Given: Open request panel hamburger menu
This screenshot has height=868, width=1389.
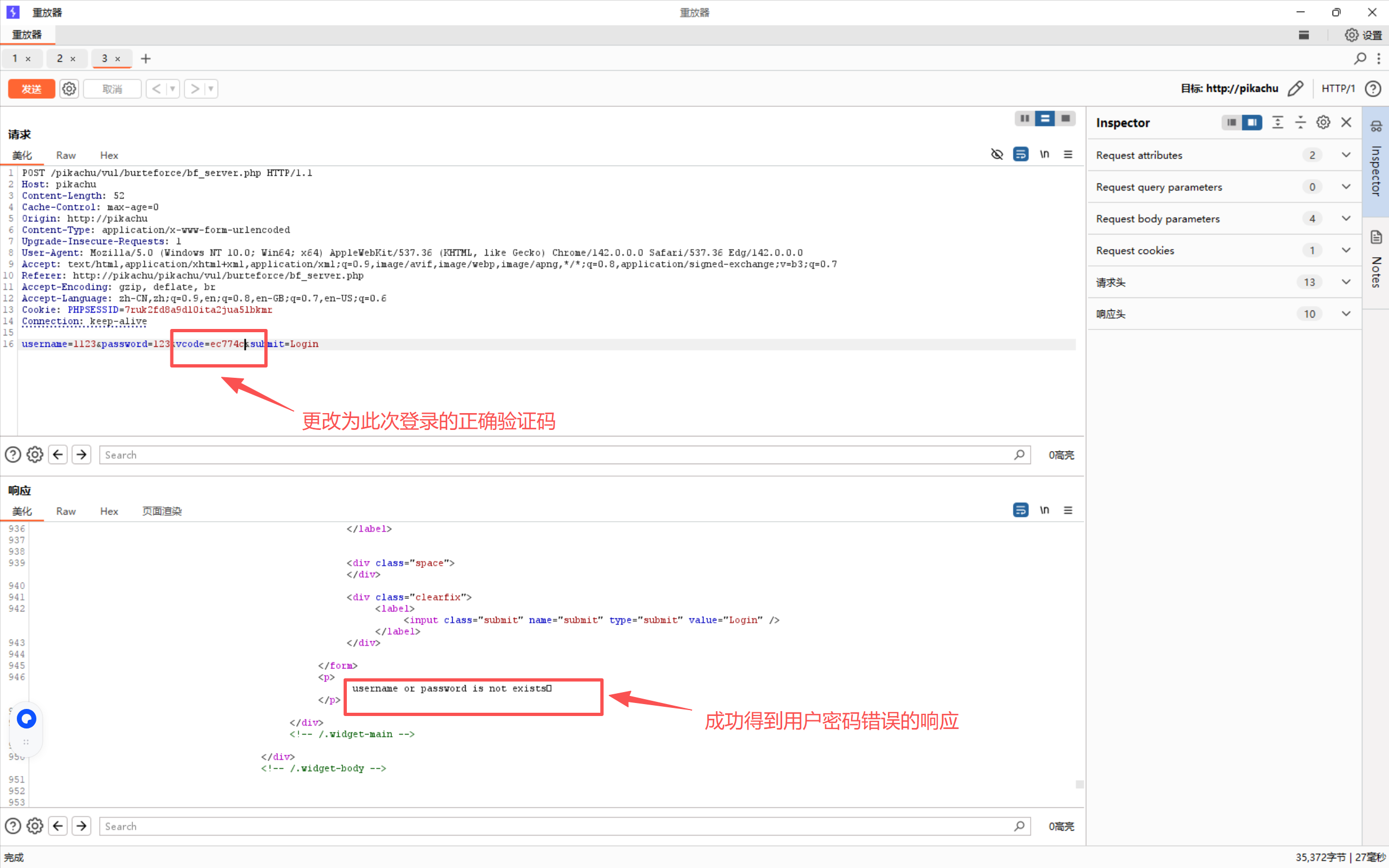Looking at the screenshot, I should (x=1068, y=154).
